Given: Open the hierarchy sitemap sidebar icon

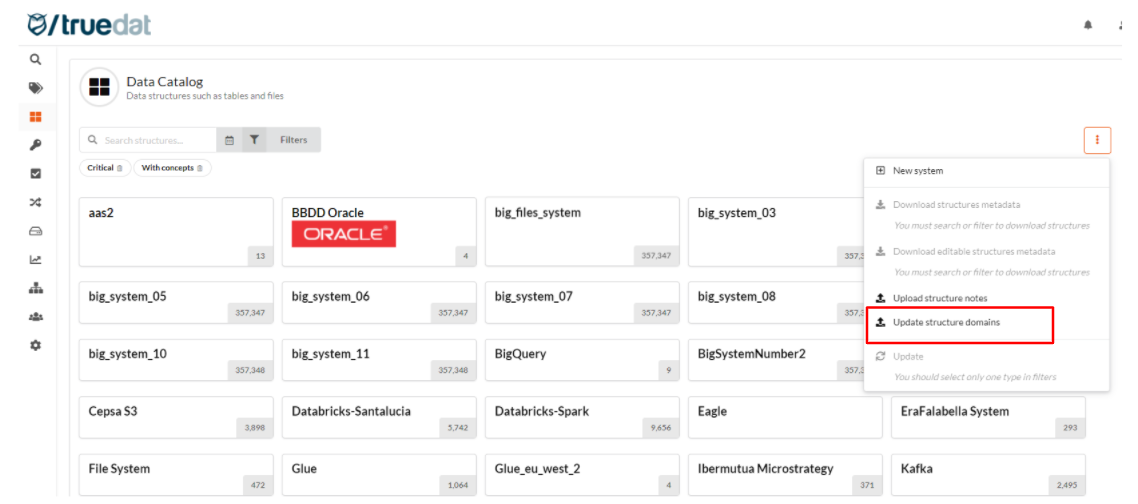Looking at the screenshot, I should 36,288.
